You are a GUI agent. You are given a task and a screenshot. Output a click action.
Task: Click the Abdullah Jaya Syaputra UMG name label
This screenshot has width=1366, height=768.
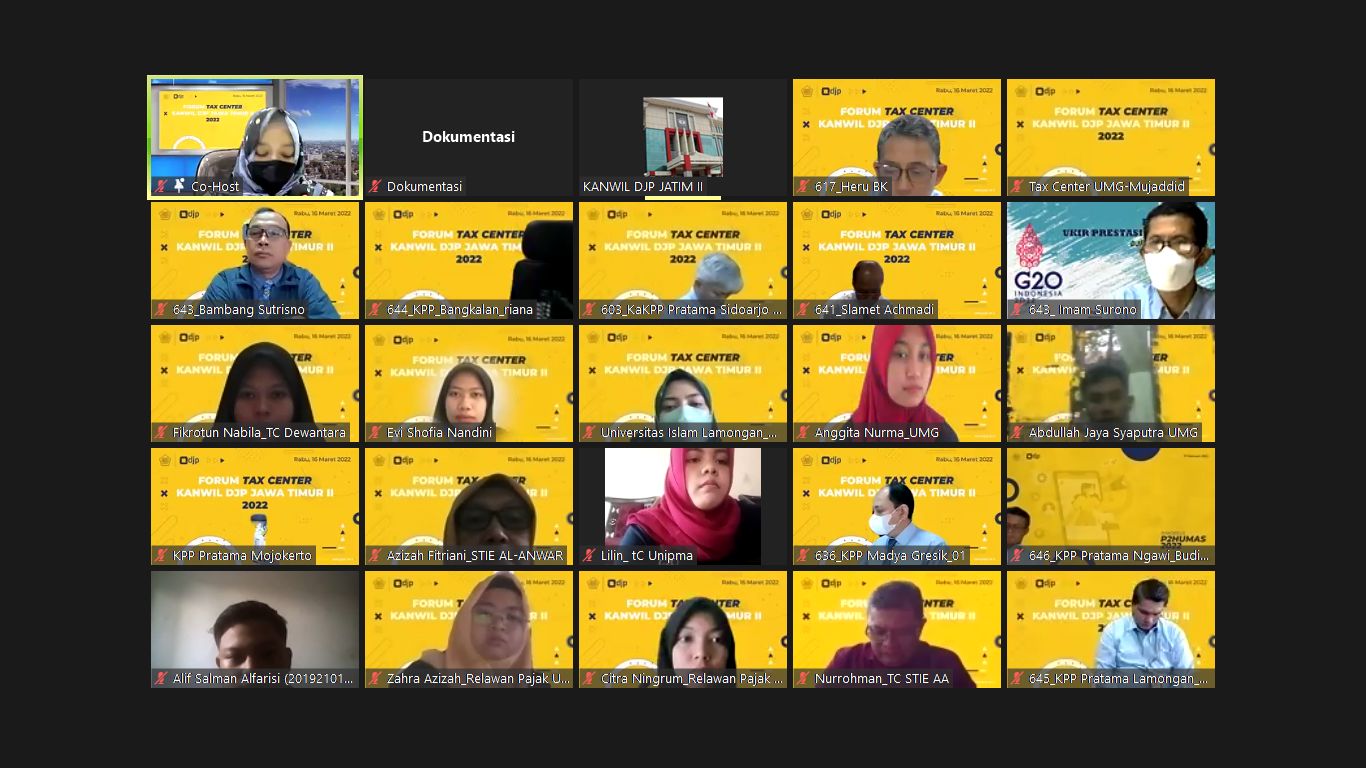click(x=1112, y=432)
